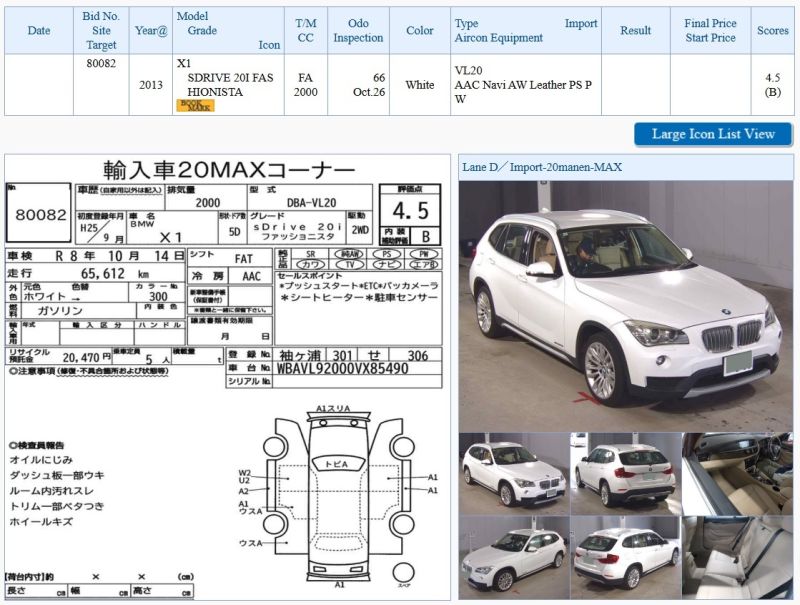
Task: Click the inspection date Oct.26
Action: point(369,92)
